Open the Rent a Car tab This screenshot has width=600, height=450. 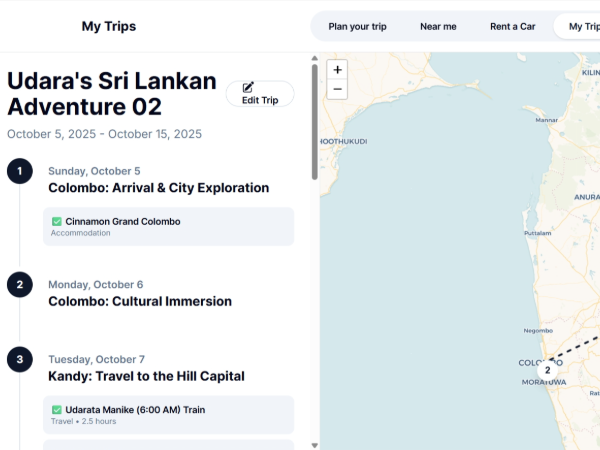coord(512,26)
